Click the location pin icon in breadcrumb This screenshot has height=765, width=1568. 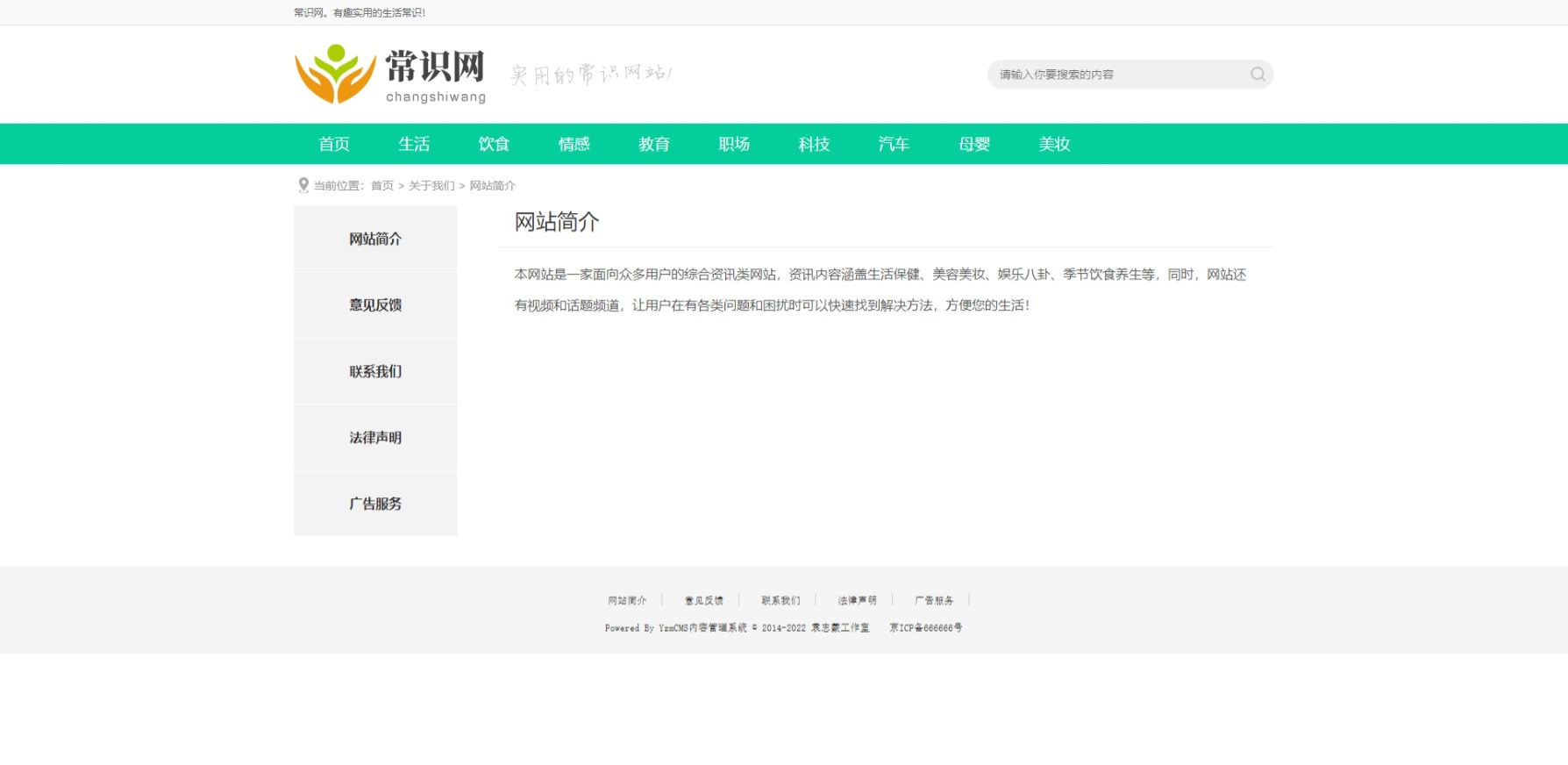pyautogui.click(x=303, y=185)
